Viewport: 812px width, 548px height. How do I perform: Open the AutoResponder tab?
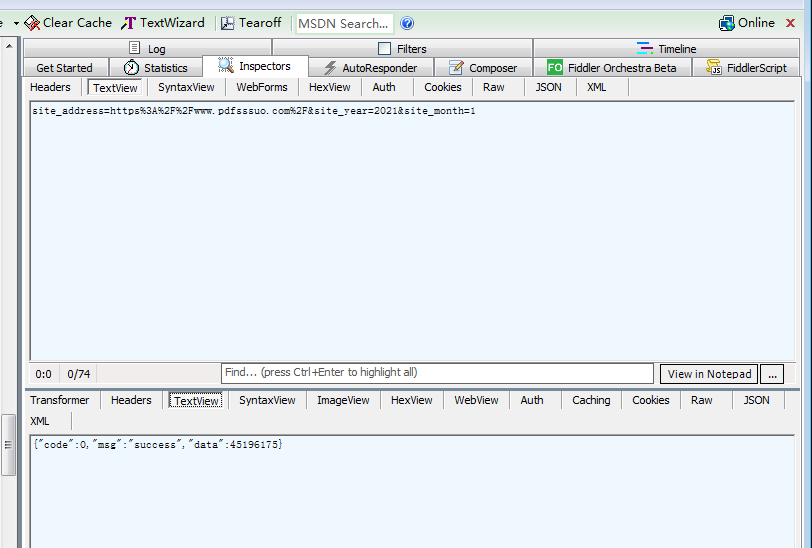point(371,68)
